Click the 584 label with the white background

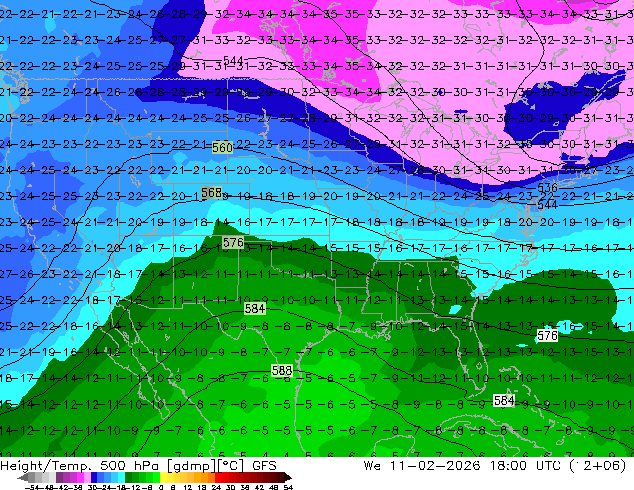[504, 400]
